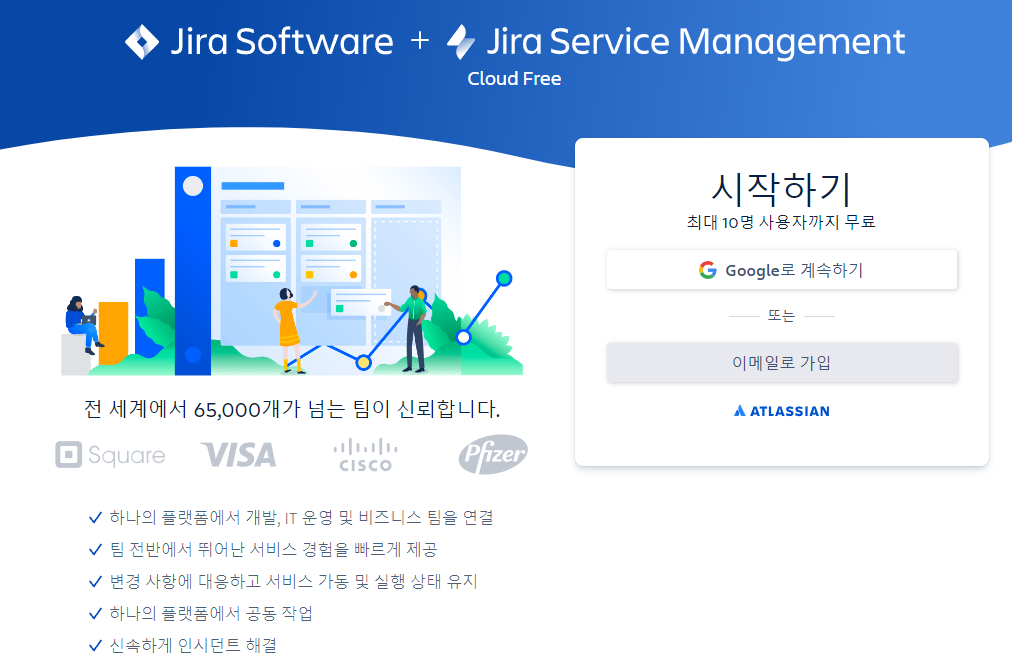Click the 'Cloud Free' label
The height and width of the screenshot is (670, 1012).
(513, 77)
